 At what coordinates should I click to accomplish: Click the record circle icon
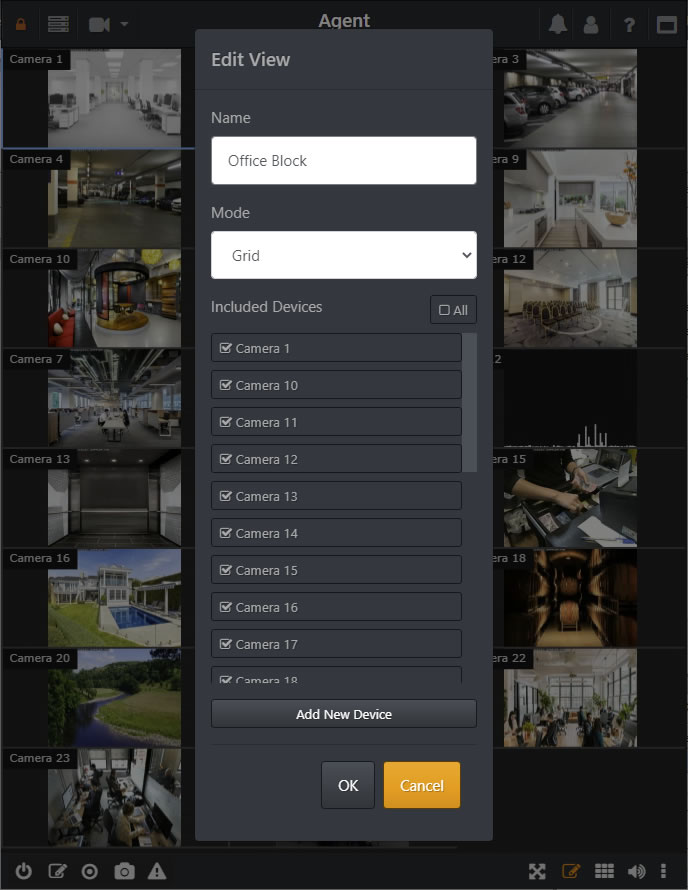tap(90, 871)
